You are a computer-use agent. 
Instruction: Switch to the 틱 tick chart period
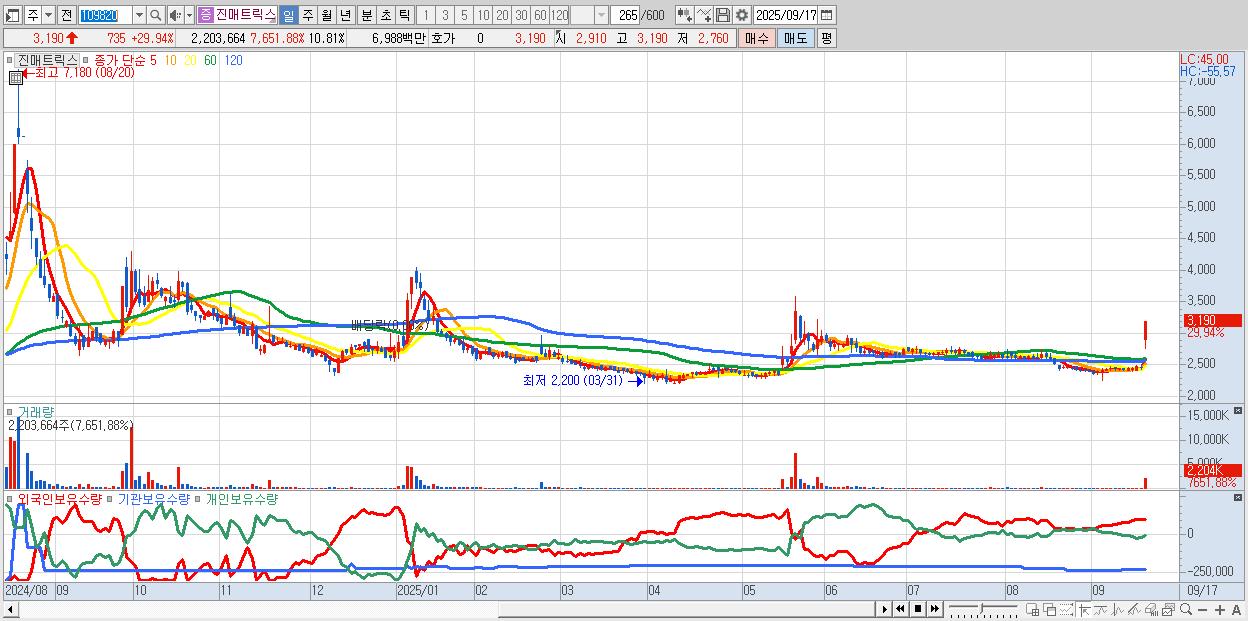404,15
